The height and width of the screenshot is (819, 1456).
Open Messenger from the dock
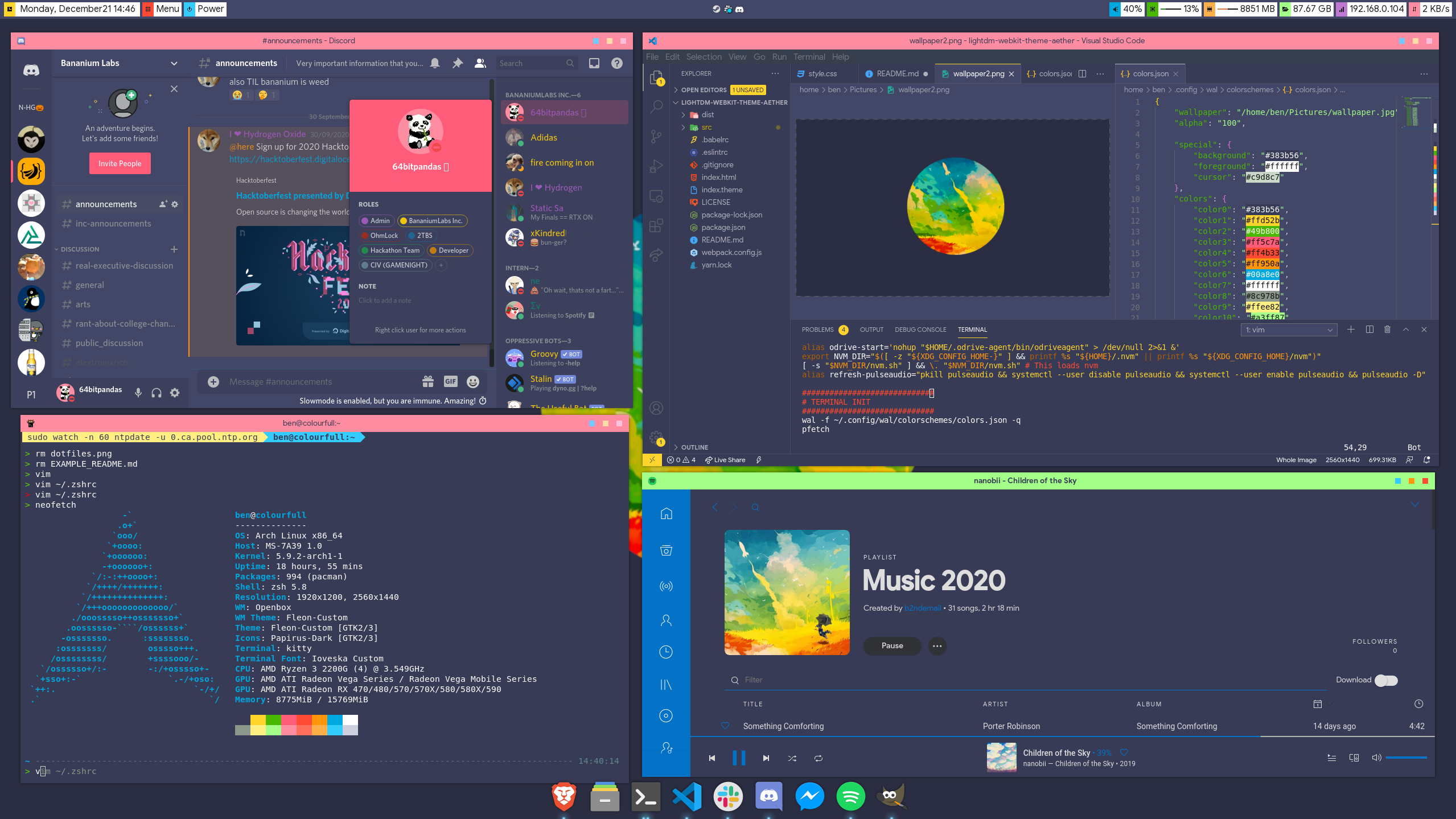point(809,796)
